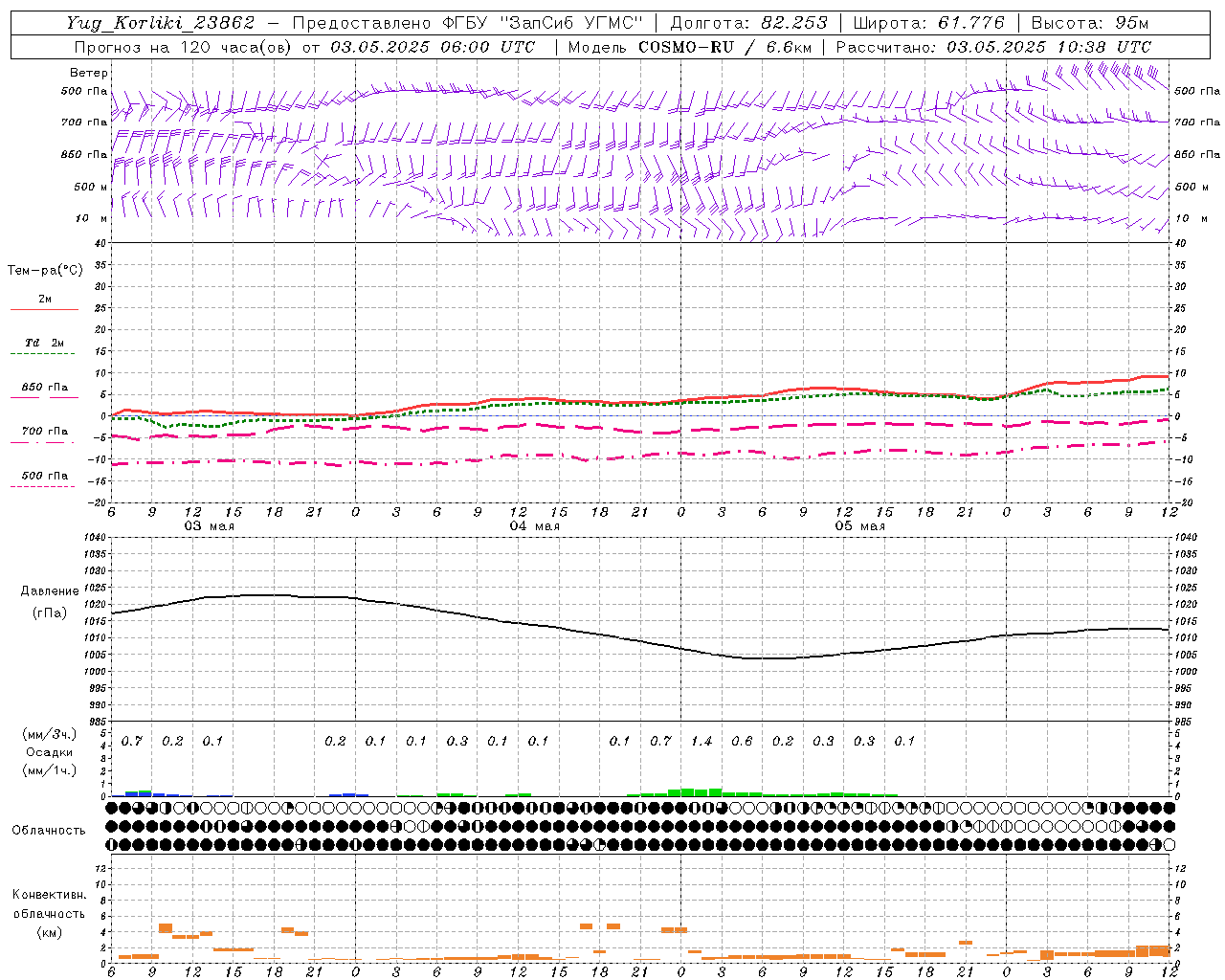Click the 'Рассчитано: 03.05.2025 10:38 UTC' text
Image resolution: width=1225 pixels, height=980 pixels.
[993, 47]
